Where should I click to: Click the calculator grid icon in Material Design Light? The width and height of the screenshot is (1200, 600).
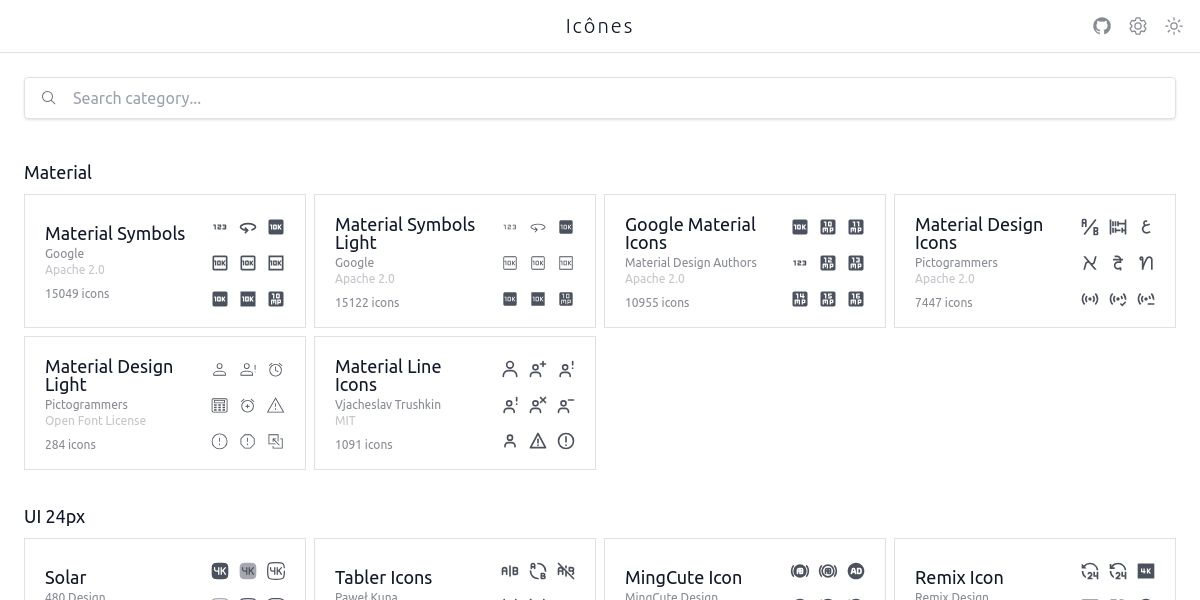[x=220, y=405]
